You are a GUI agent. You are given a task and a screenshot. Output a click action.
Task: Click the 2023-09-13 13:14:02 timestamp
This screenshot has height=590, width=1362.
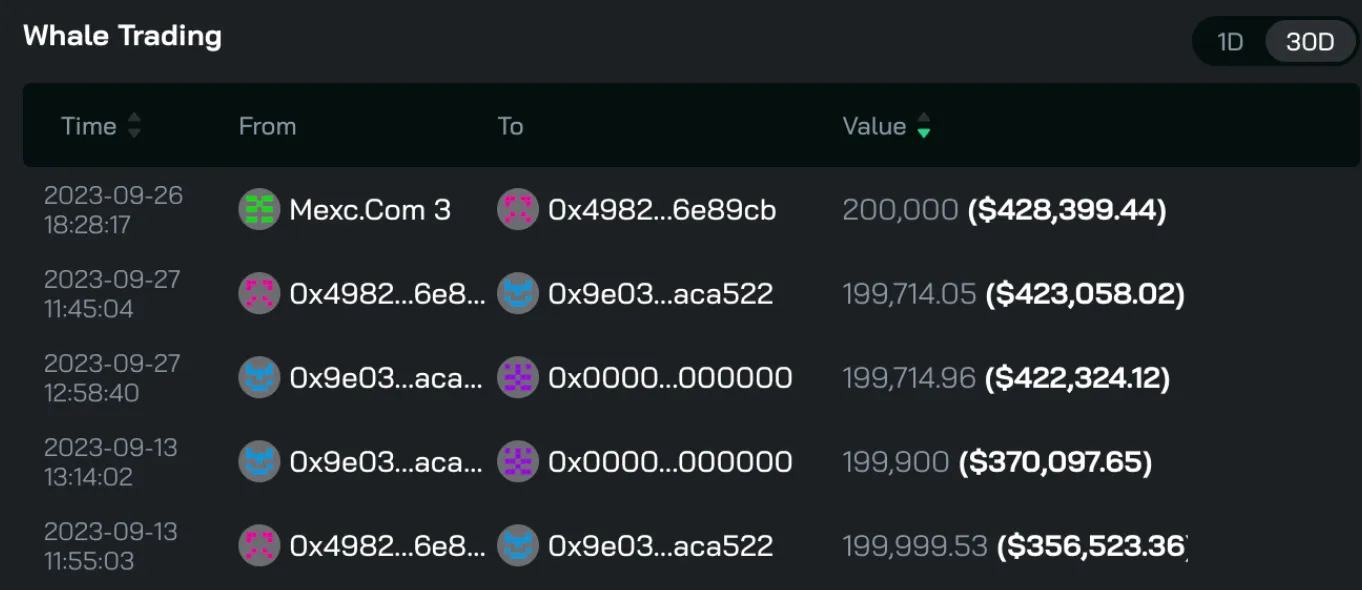coord(110,462)
